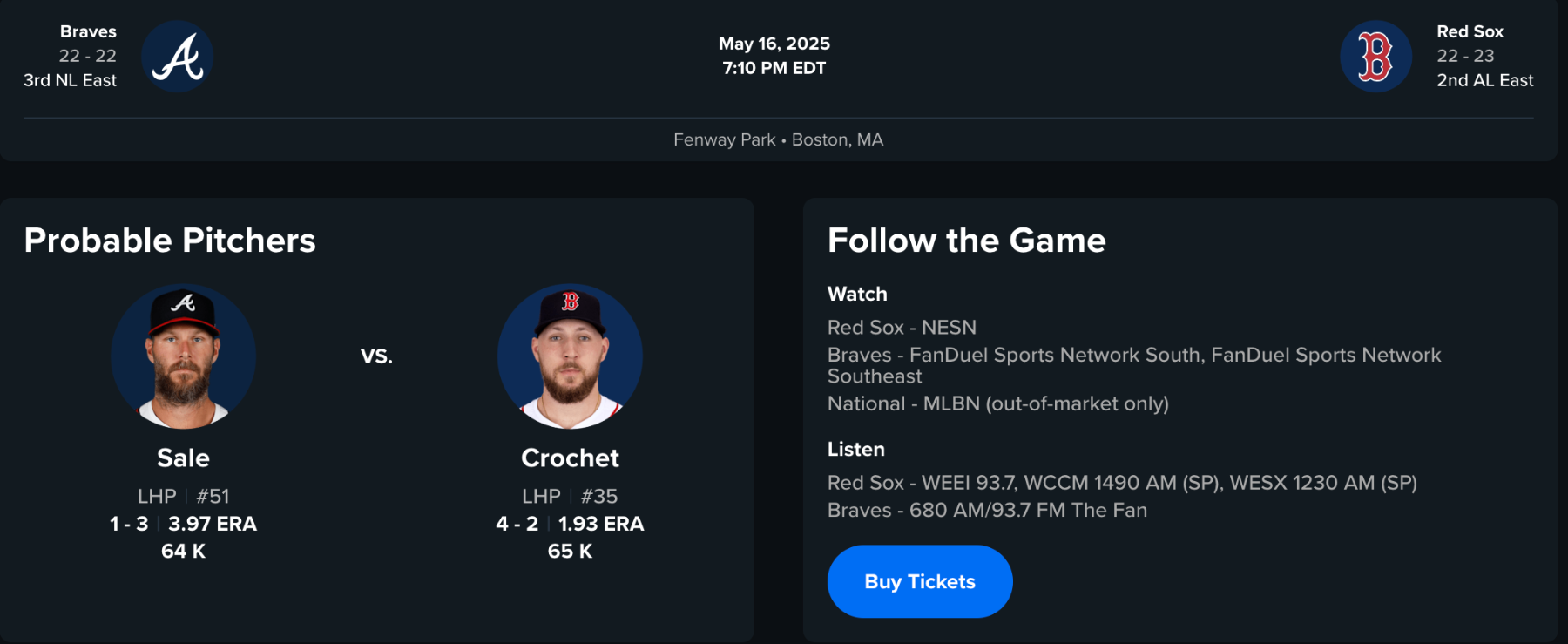Click the Braves 680 AM radio listing
The image size is (1568, 644).
(987, 510)
